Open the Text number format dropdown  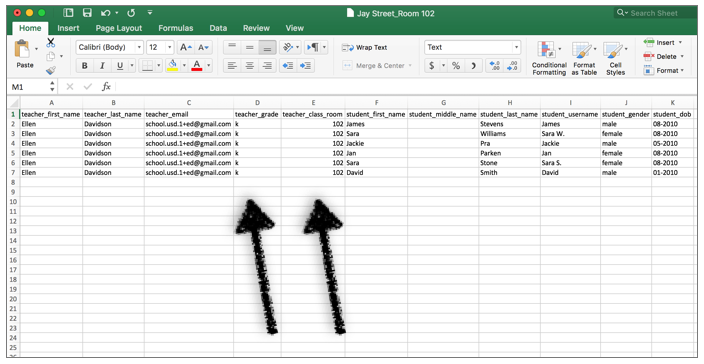[516, 47]
